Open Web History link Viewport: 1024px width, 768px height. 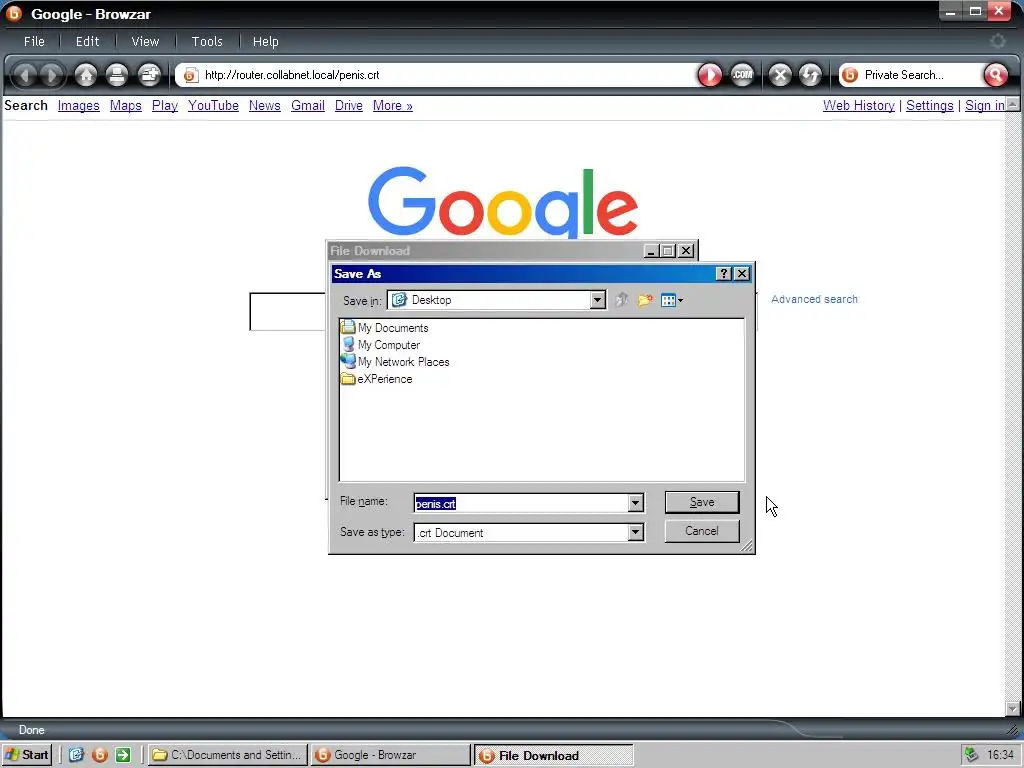click(858, 105)
